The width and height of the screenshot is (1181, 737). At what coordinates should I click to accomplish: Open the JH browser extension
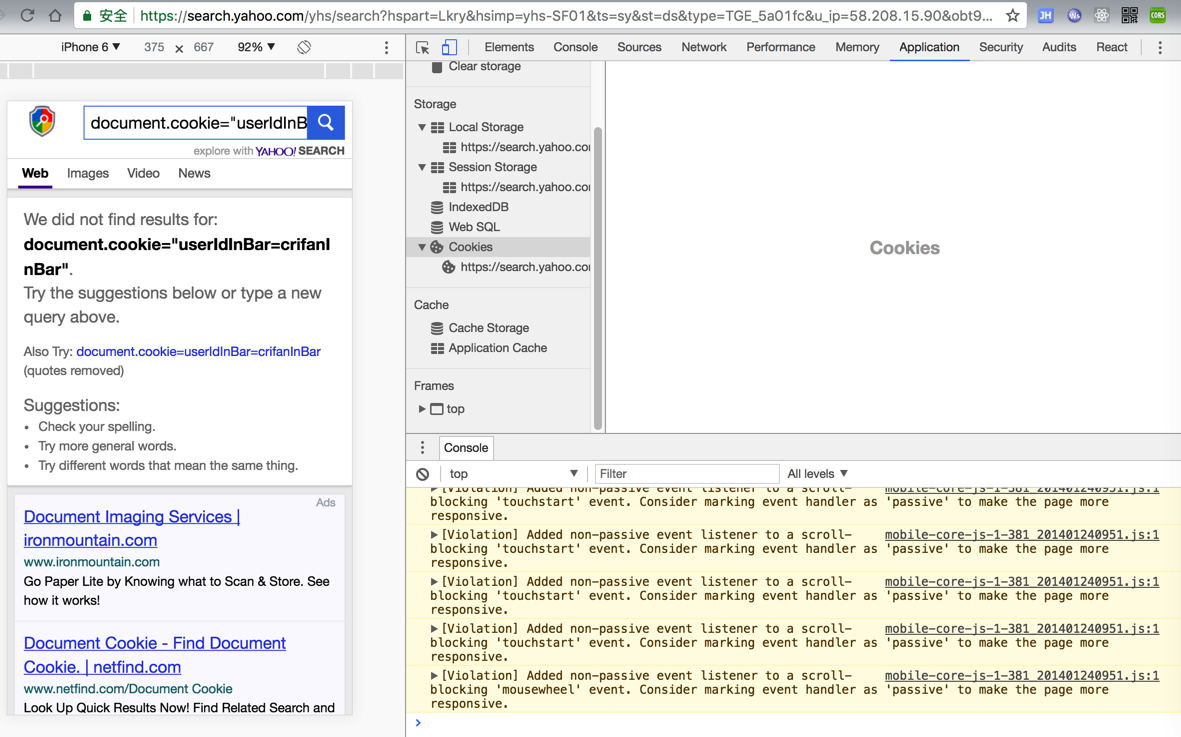[x=1045, y=15]
